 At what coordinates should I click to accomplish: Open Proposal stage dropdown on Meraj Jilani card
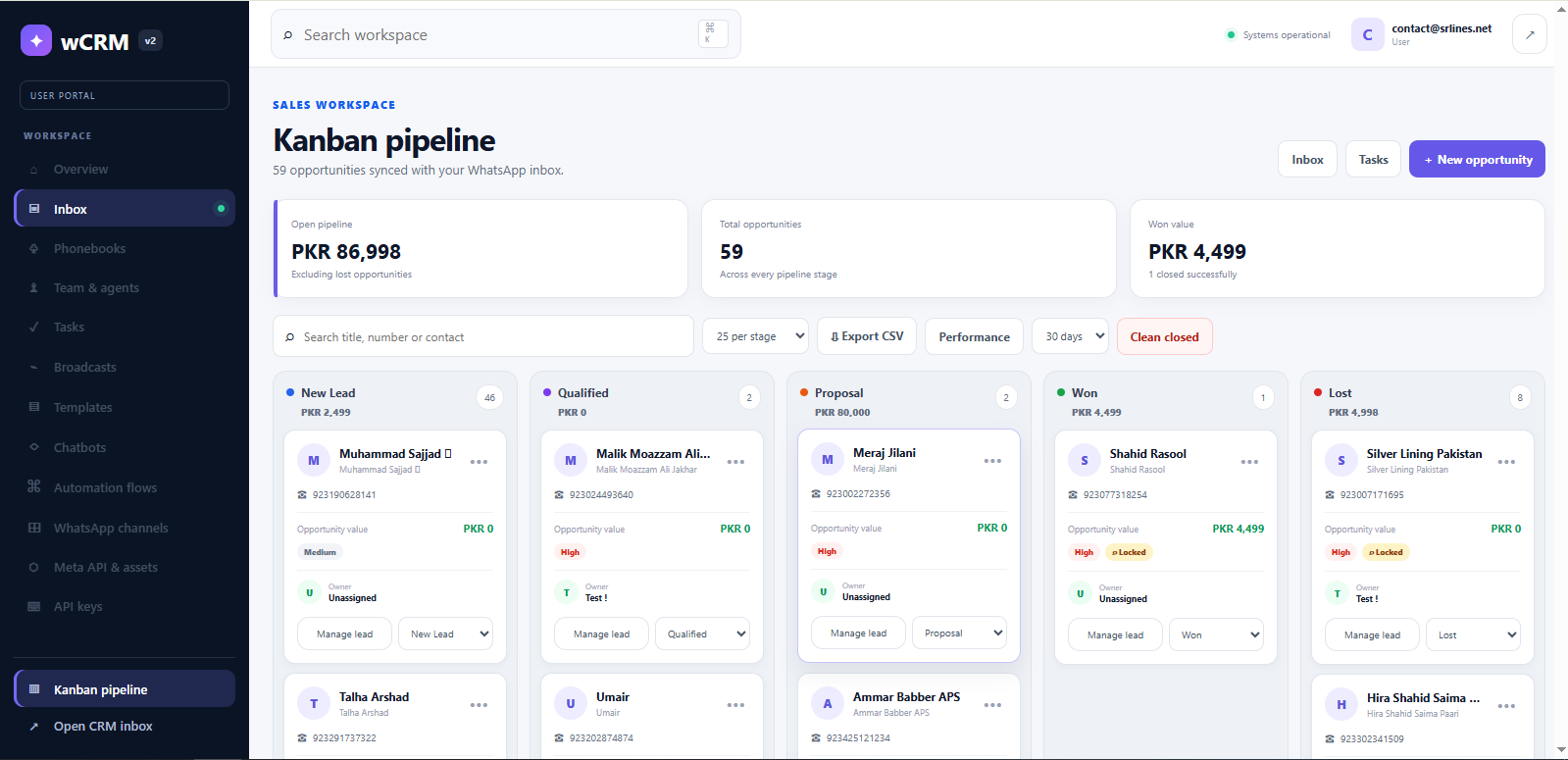pyautogui.click(x=959, y=633)
